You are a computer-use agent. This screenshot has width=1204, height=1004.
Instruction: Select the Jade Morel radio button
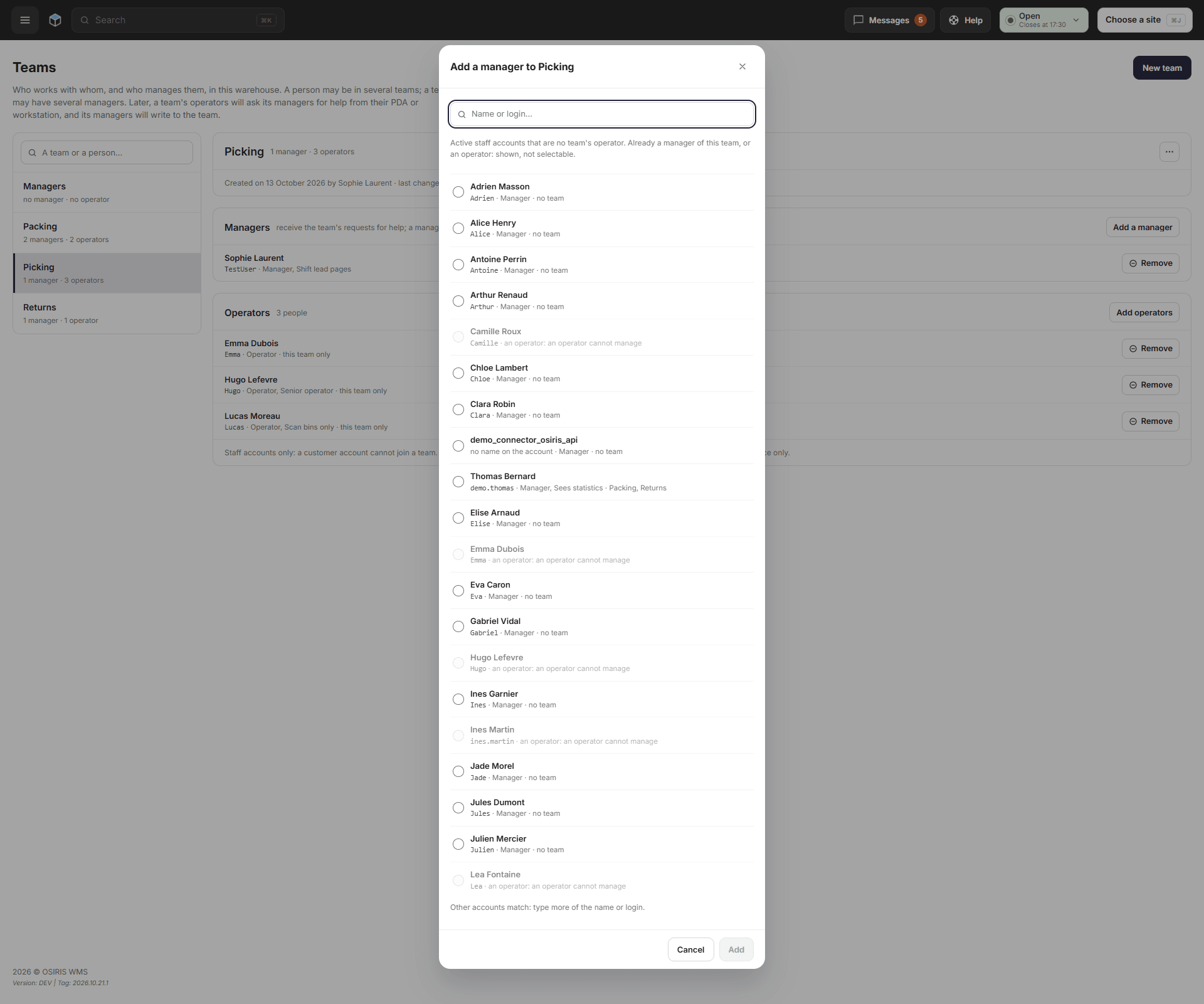point(458,771)
